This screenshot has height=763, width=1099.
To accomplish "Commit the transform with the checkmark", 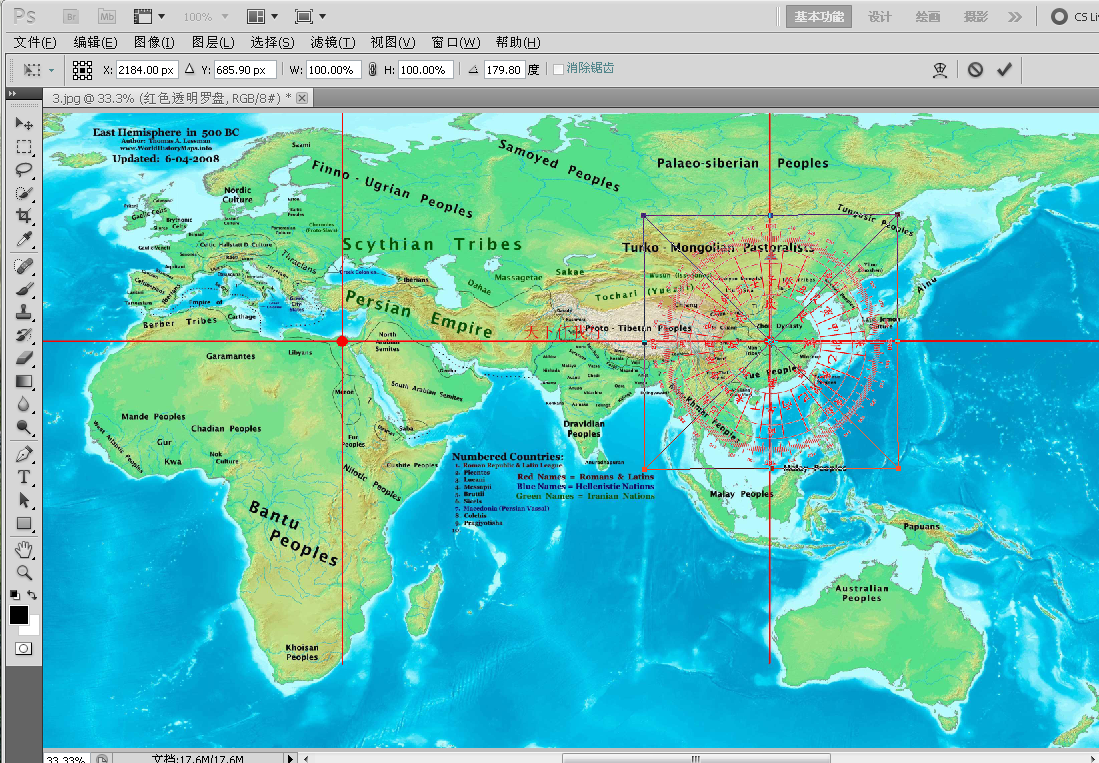I will (x=1004, y=70).
